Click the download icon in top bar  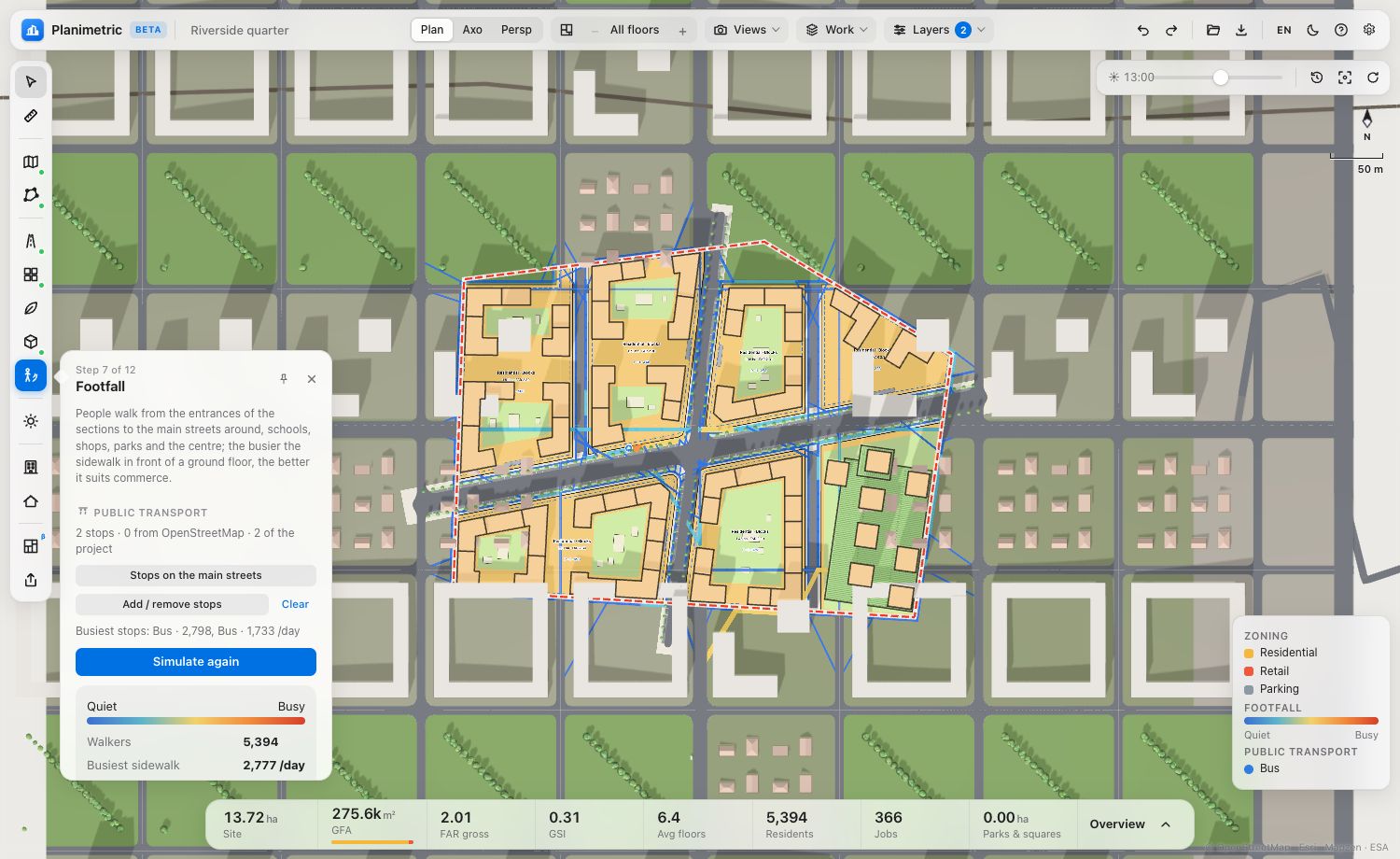click(x=1241, y=30)
